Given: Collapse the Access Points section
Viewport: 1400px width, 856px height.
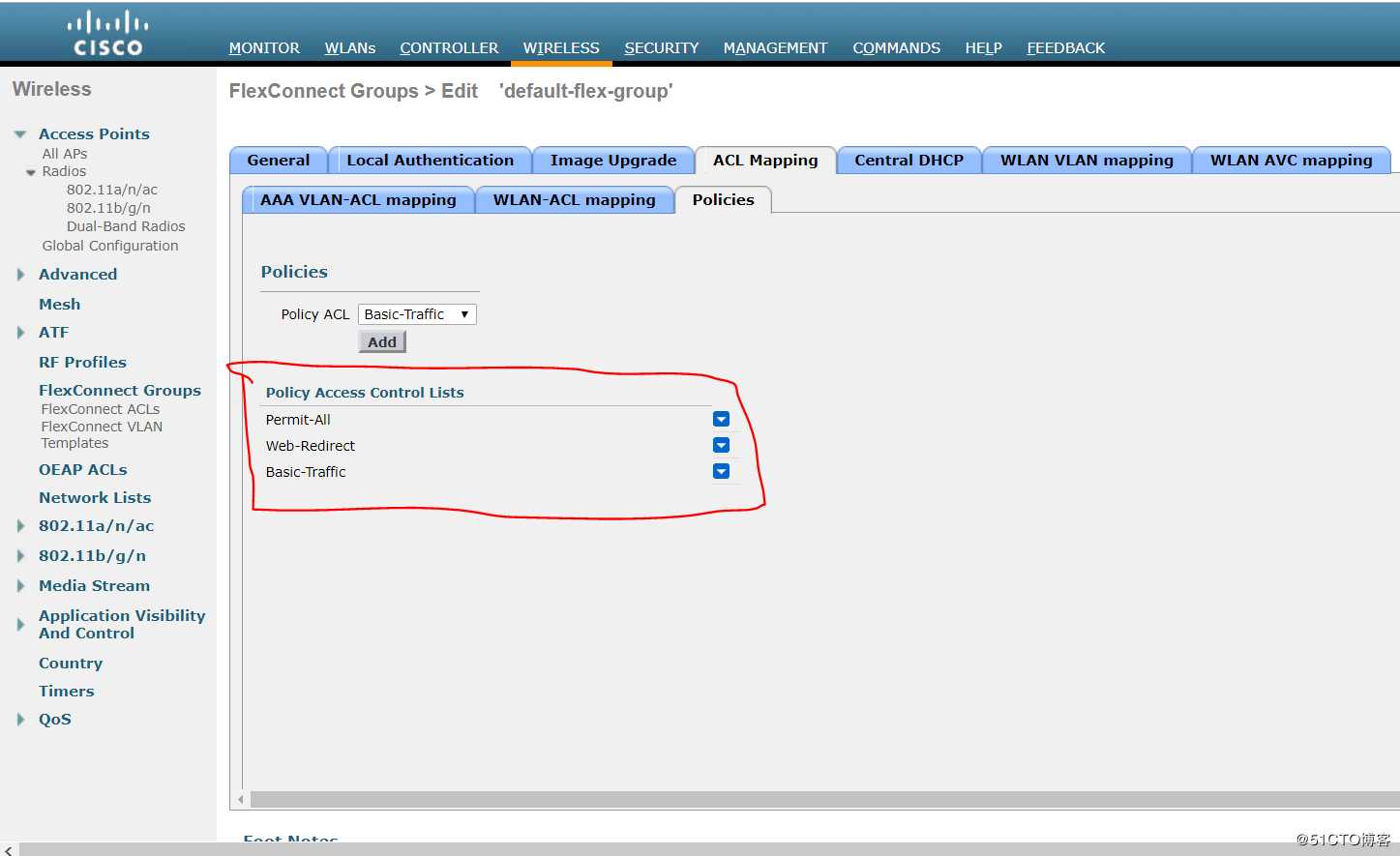Looking at the screenshot, I should 19,134.
